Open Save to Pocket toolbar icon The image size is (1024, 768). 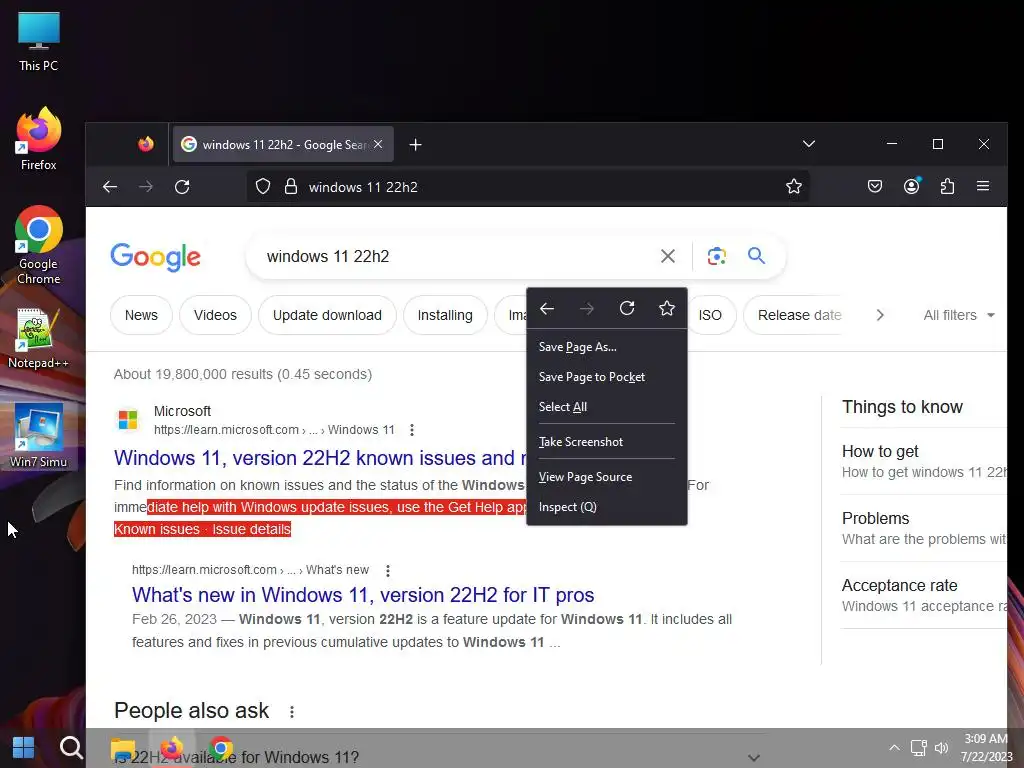(874, 187)
